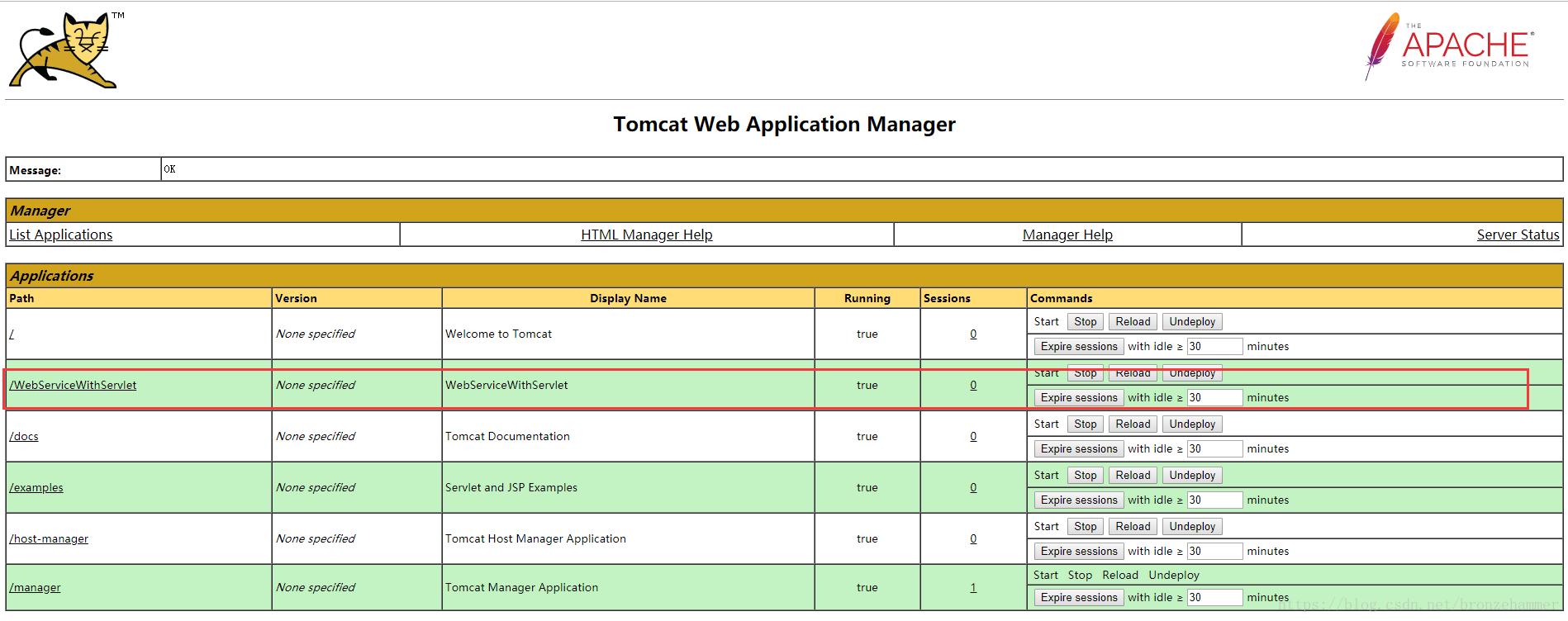Click the OK message text
The height and width of the screenshot is (621, 1568).
click(x=169, y=169)
